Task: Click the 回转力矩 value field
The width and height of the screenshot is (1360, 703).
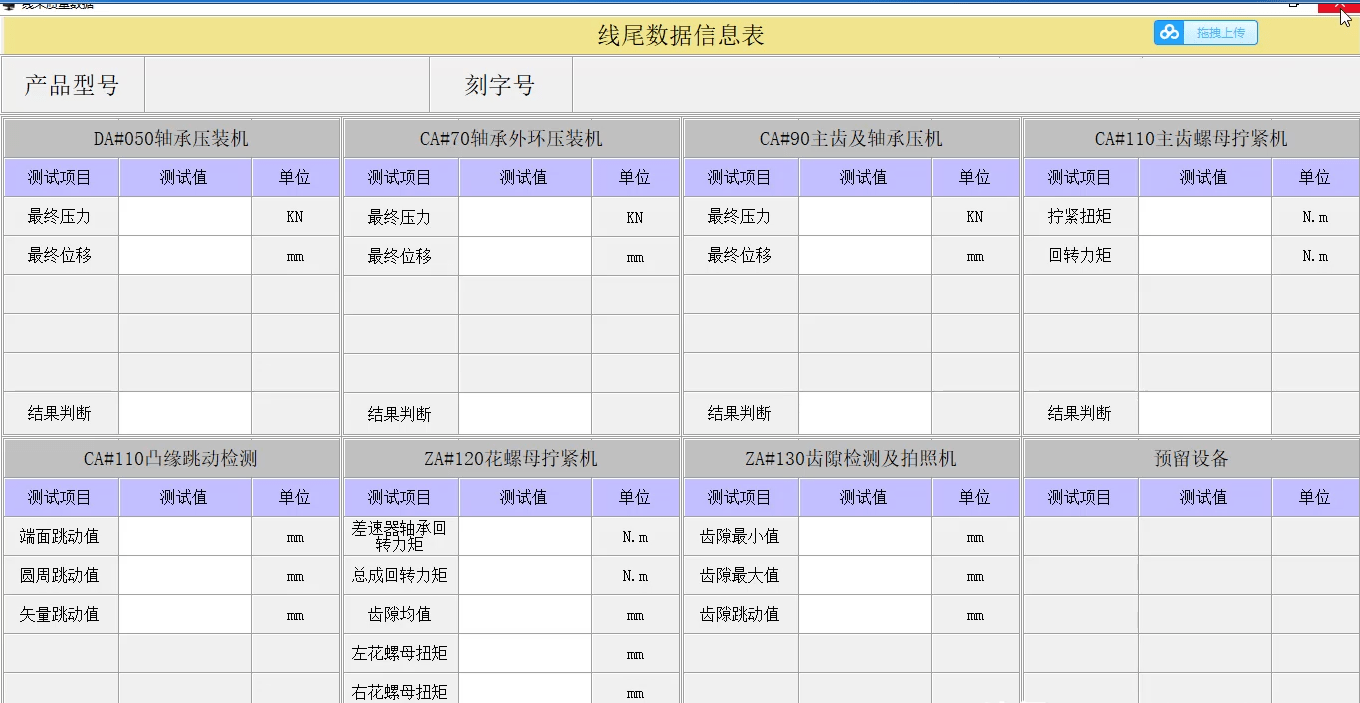Action: pos(1205,255)
